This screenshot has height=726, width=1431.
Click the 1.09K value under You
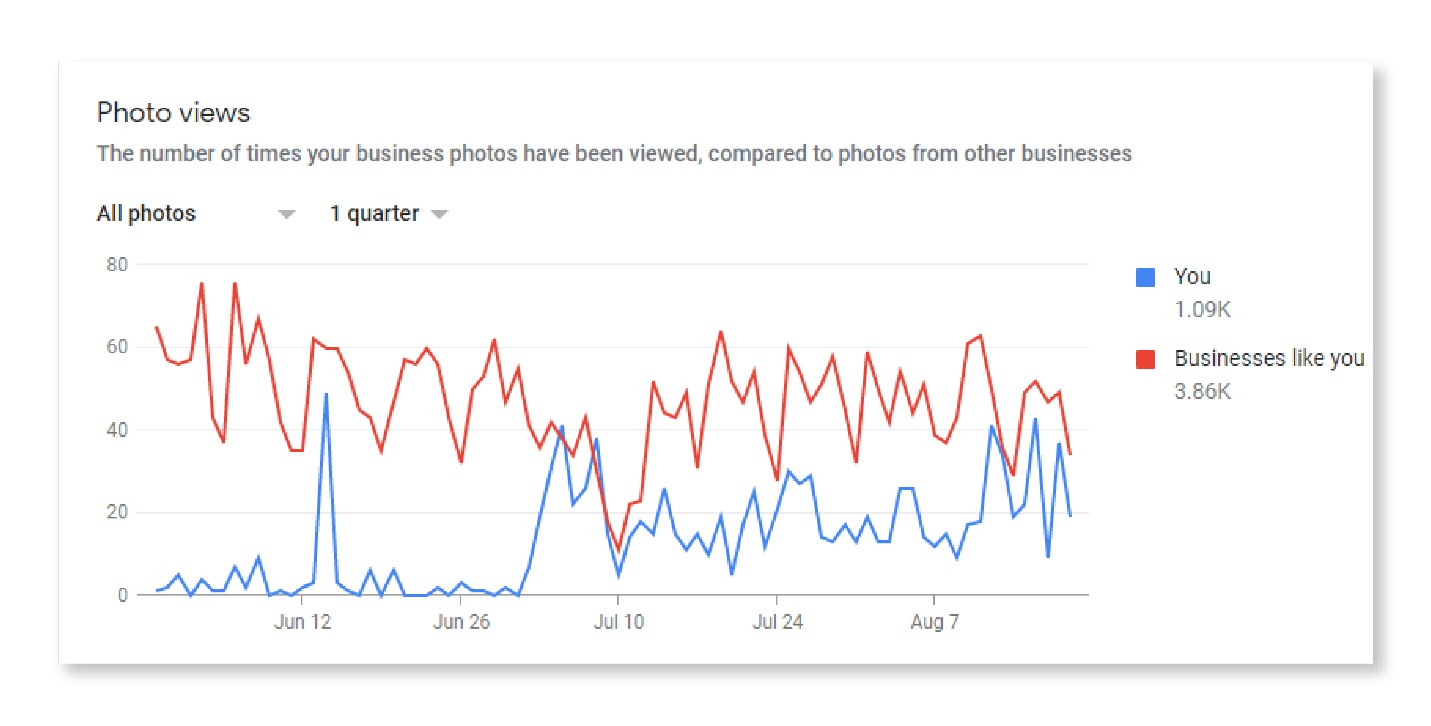(1201, 309)
